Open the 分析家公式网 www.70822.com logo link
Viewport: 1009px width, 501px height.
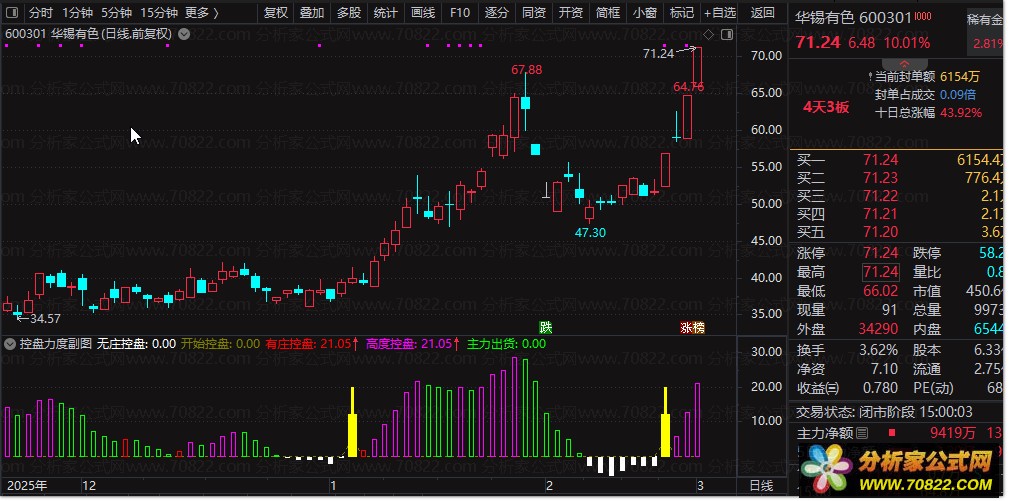click(899, 471)
